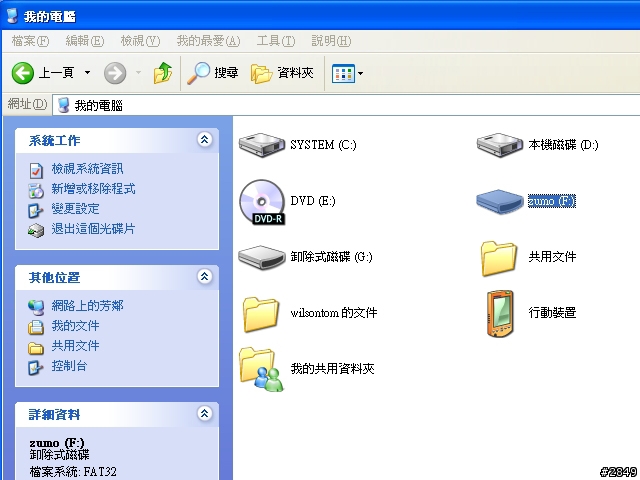
Task: Click the 本機磁碟 (D:) label
Action: [563, 145]
